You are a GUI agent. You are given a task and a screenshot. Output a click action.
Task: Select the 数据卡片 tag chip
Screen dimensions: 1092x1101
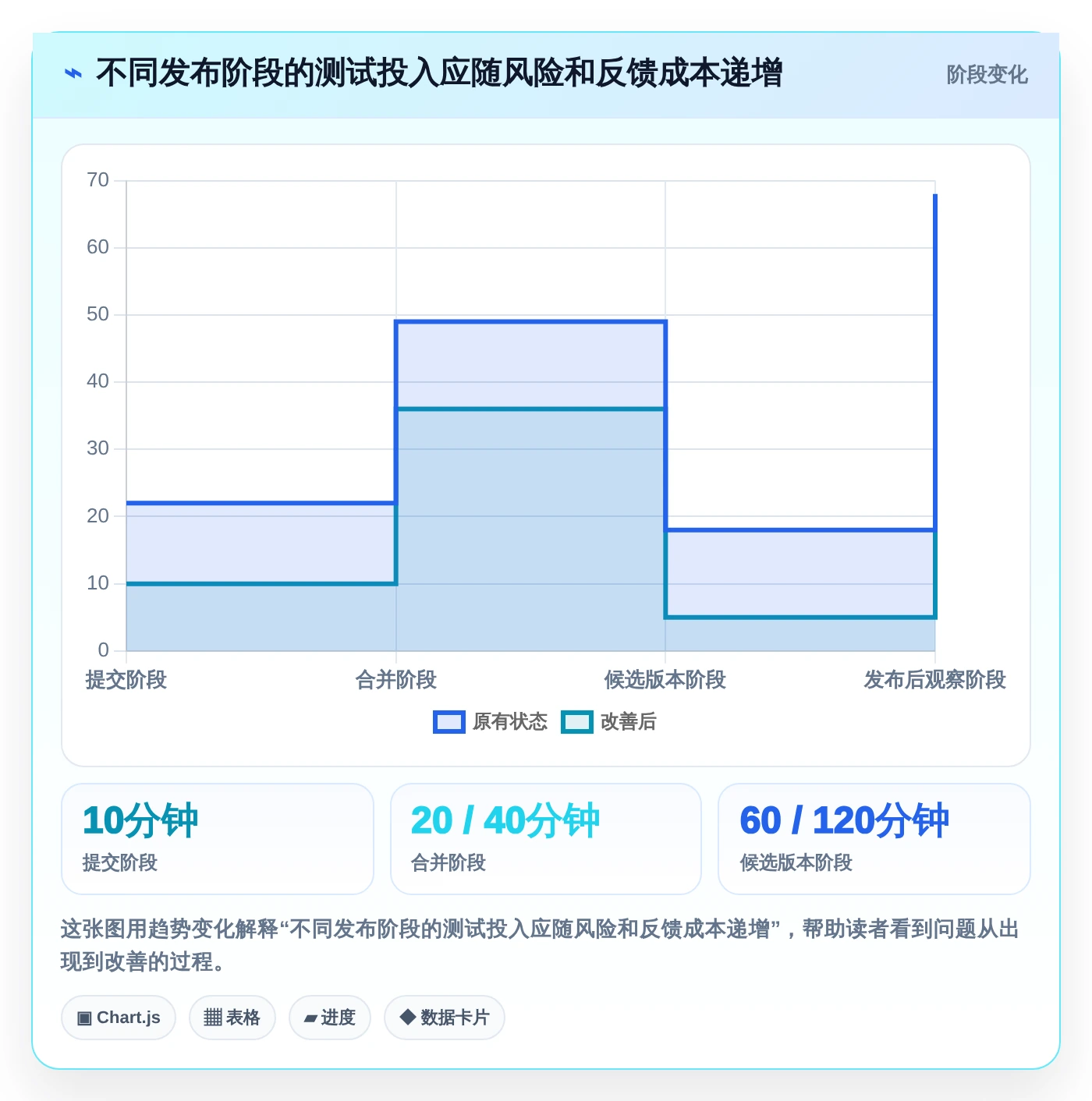445,1018
